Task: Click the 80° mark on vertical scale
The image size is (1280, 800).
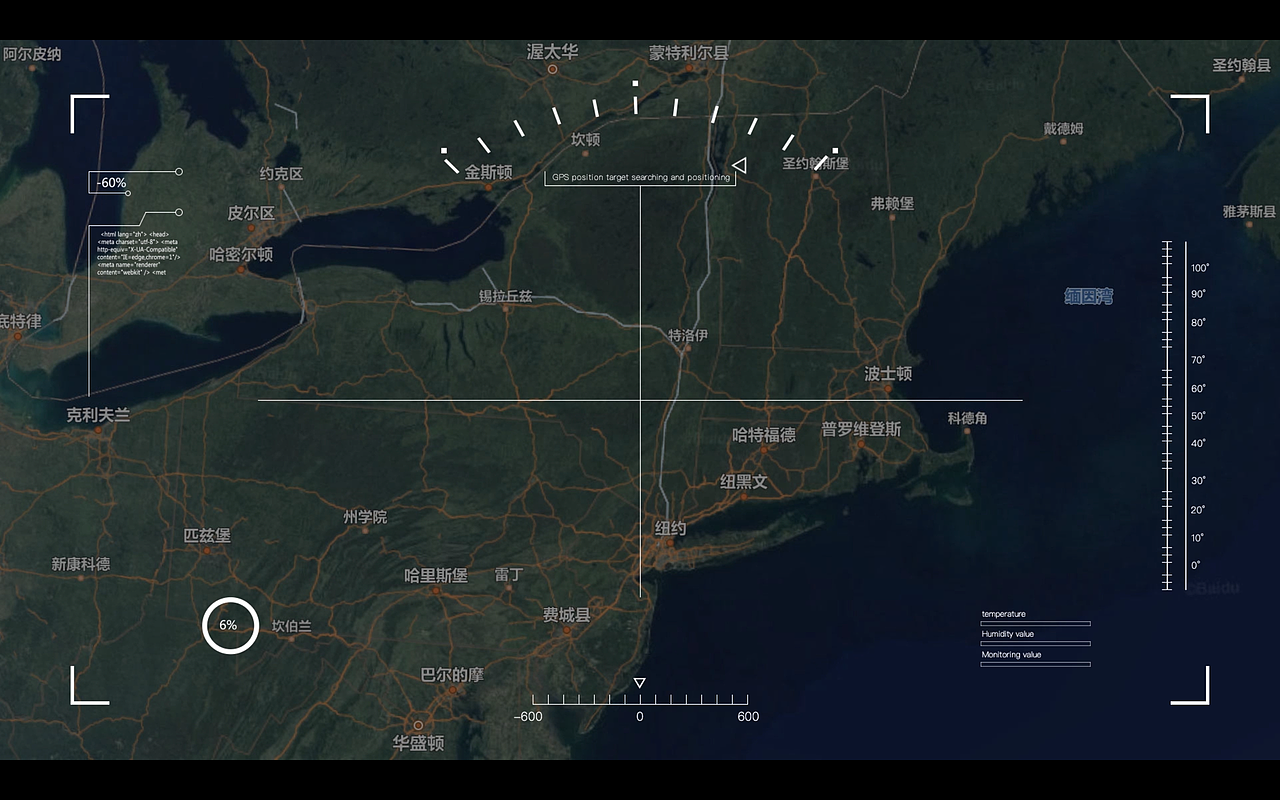Action: pyautogui.click(x=1198, y=323)
